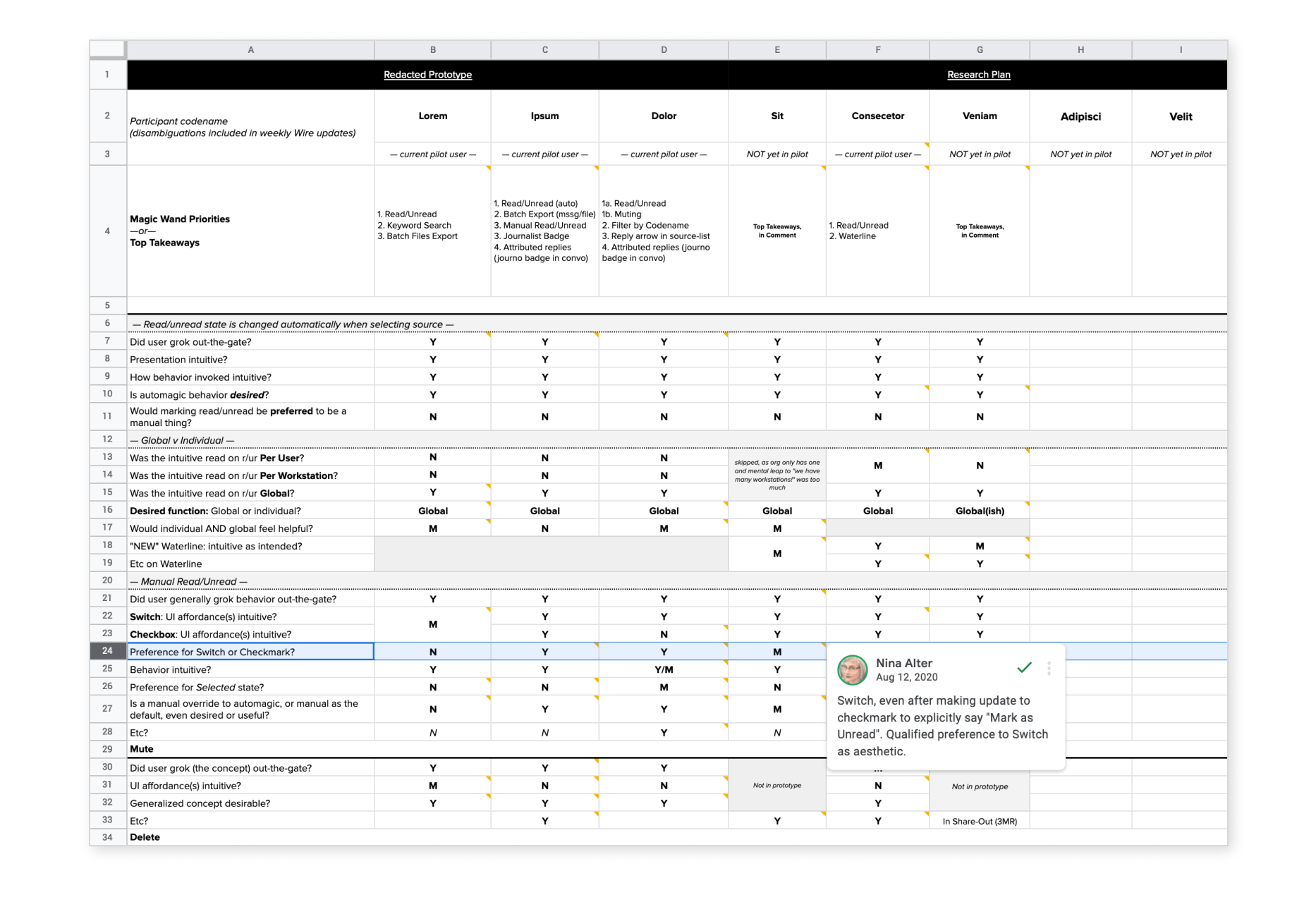1316x900 pixels.
Task: Open the comment's three-dot options menu
Action: [x=1049, y=668]
